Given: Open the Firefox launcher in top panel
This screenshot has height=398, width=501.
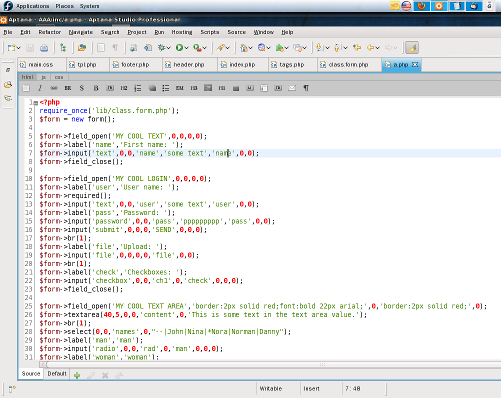Looking at the screenshot, I should [x=422, y=6].
